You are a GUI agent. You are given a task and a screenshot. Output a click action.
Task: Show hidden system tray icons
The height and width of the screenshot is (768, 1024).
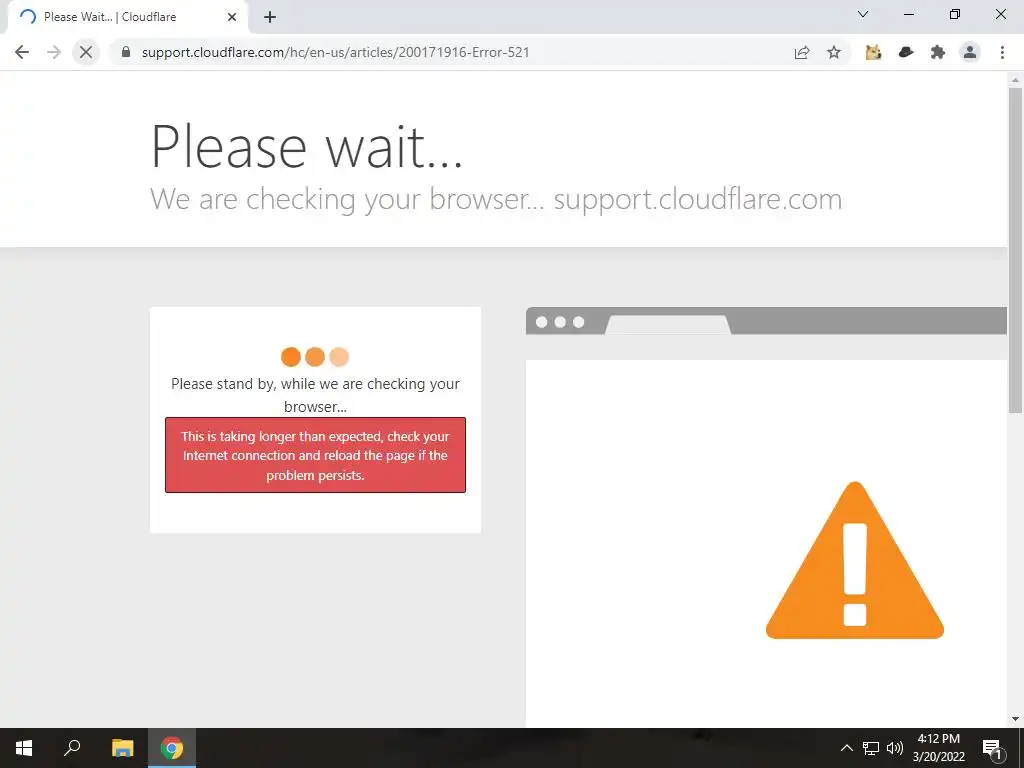(x=846, y=748)
